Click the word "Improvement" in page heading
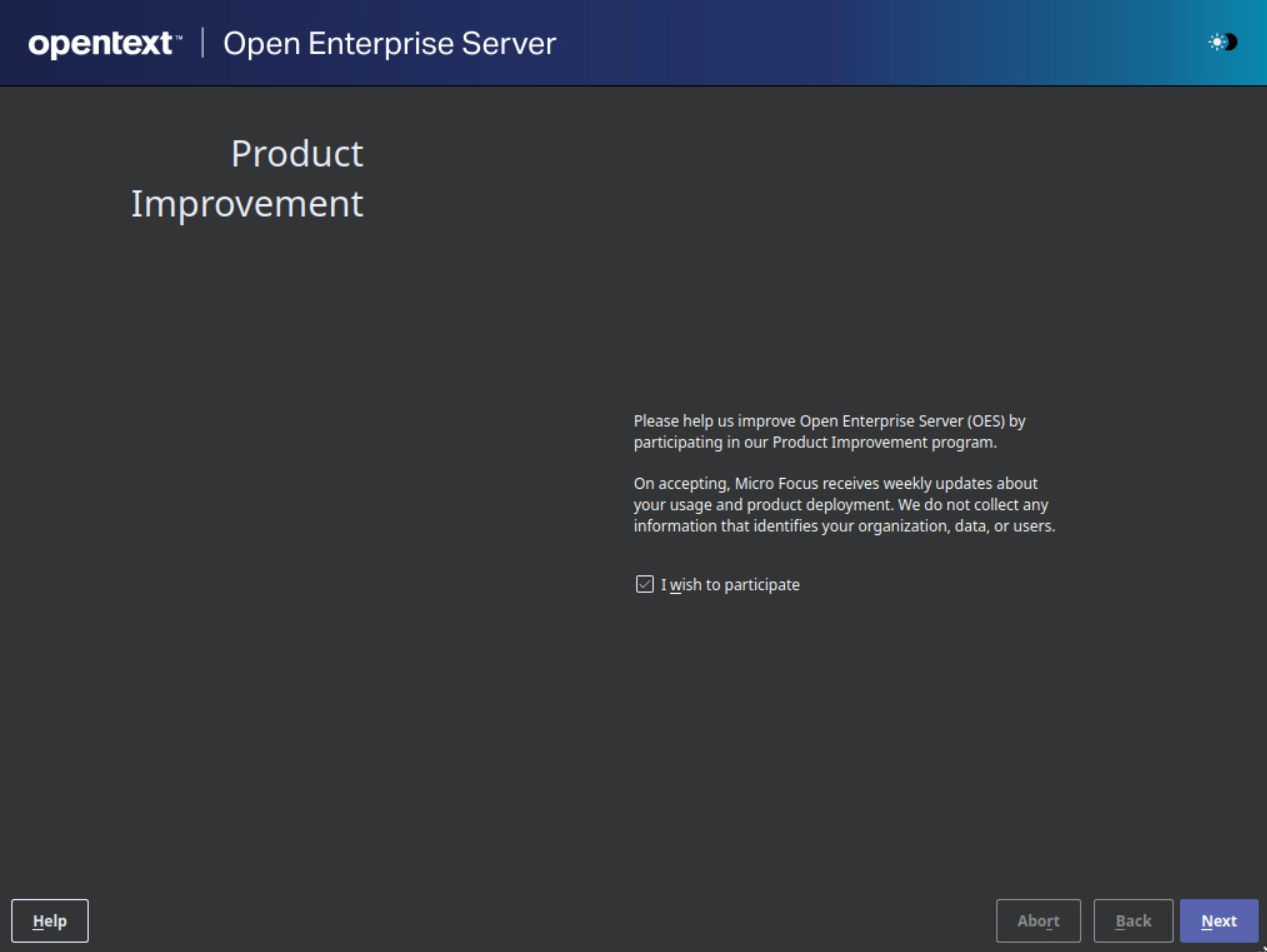1267x952 pixels. [x=247, y=204]
